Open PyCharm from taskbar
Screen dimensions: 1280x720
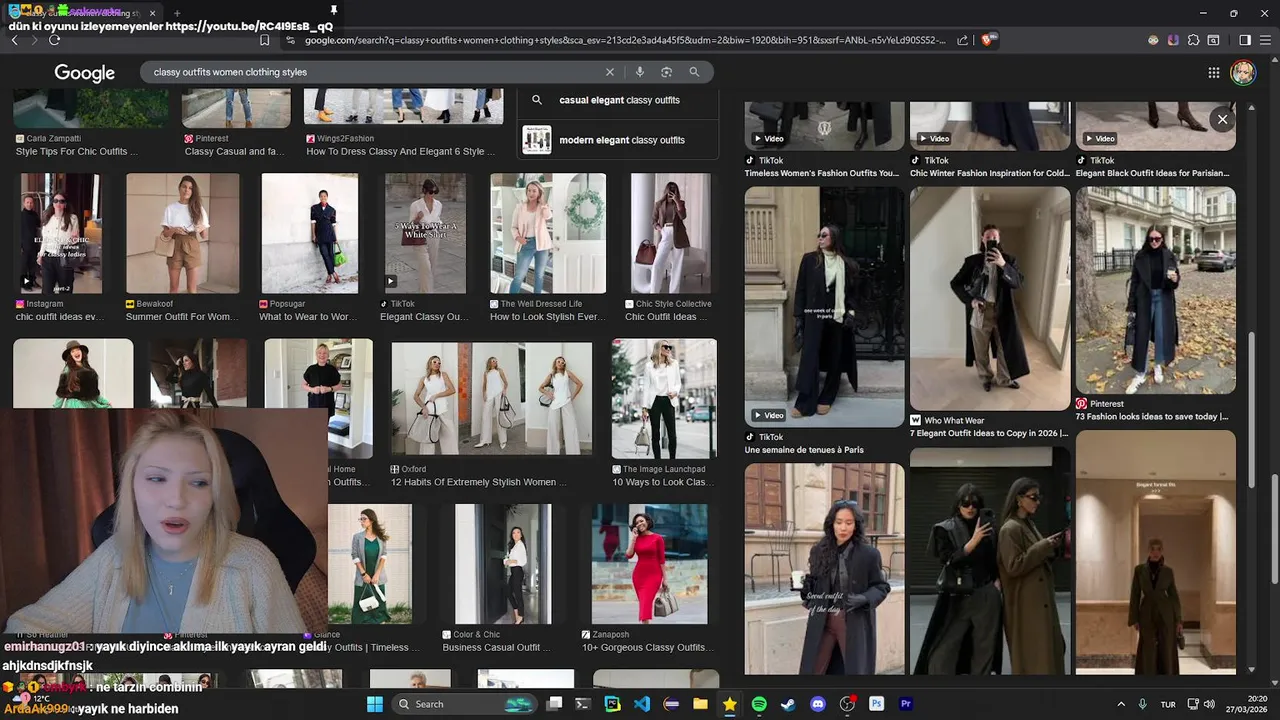tap(613, 704)
